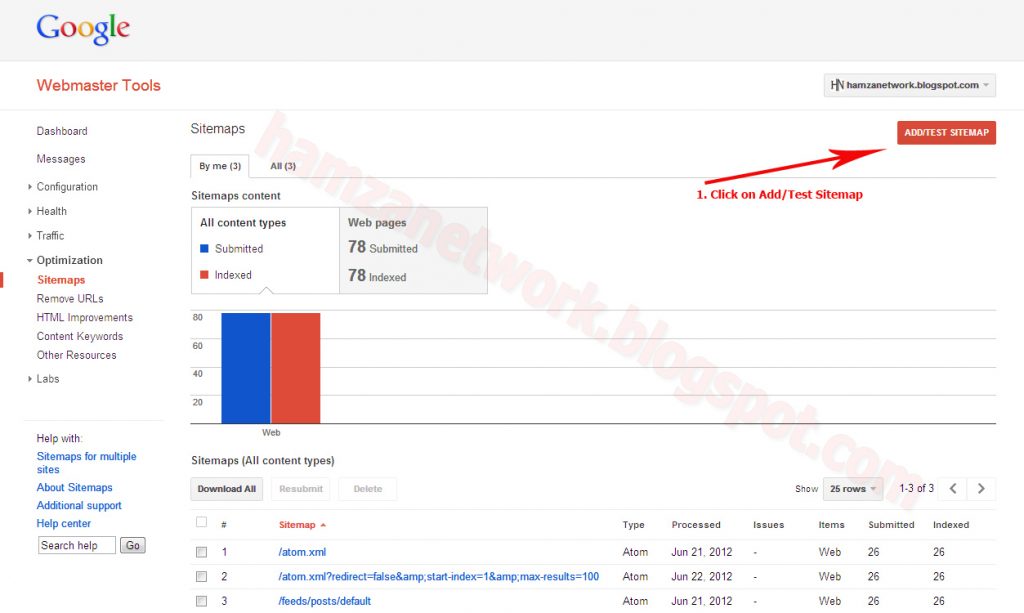Open the Help center link

tap(63, 524)
